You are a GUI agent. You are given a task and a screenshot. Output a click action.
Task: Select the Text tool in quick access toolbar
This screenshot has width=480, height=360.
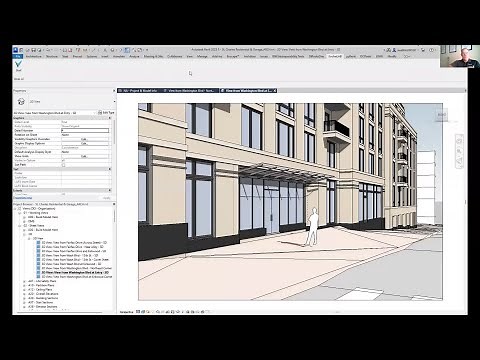point(105,50)
